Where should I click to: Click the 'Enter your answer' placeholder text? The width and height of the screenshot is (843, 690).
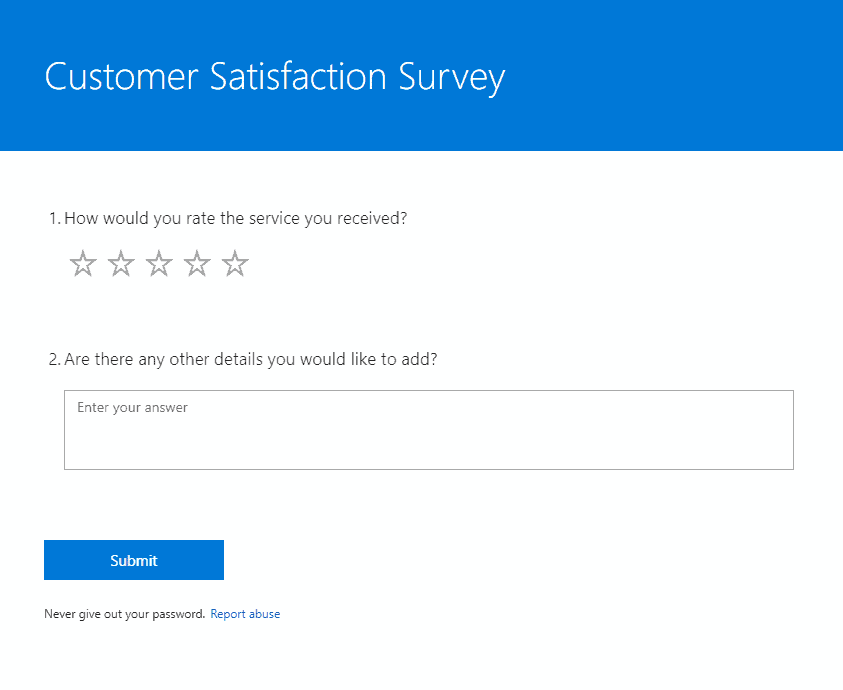click(x=132, y=408)
